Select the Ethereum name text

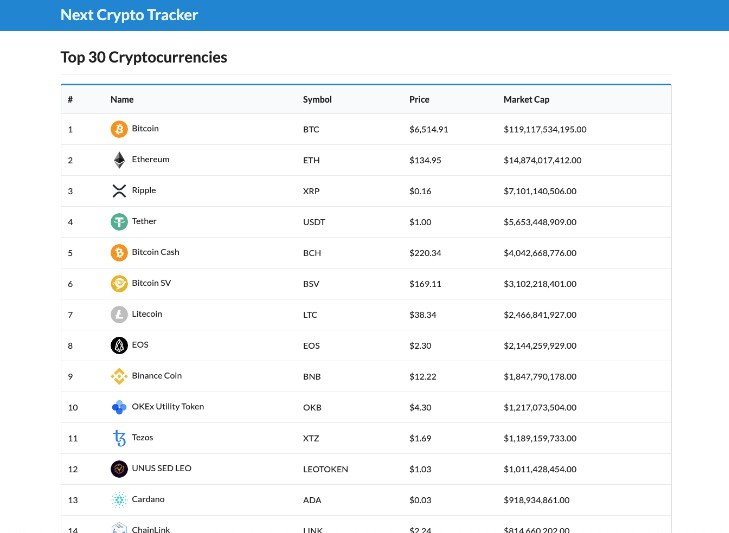(151, 159)
